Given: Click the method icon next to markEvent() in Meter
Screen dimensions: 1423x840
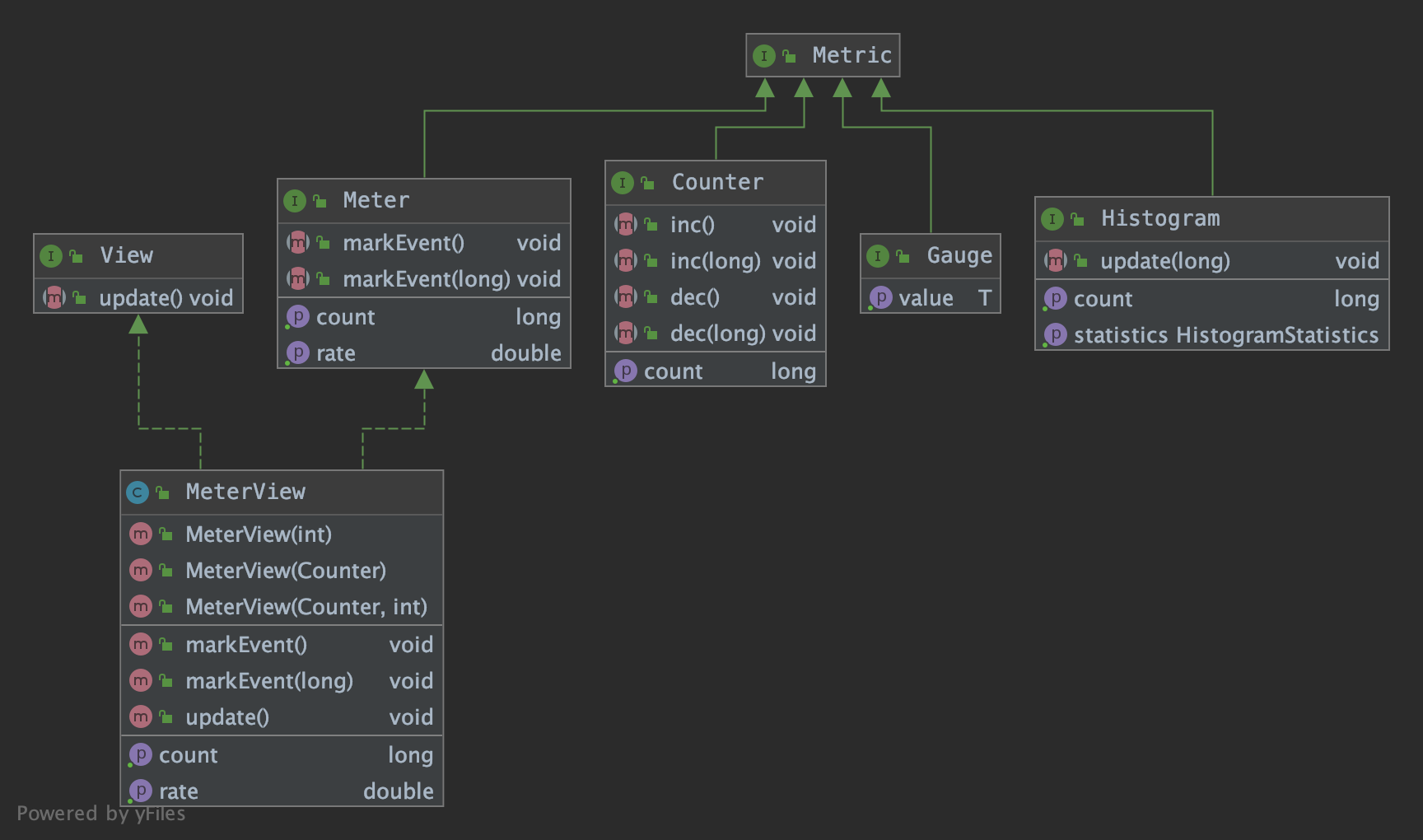Looking at the screenshot, I should [299, 243].
